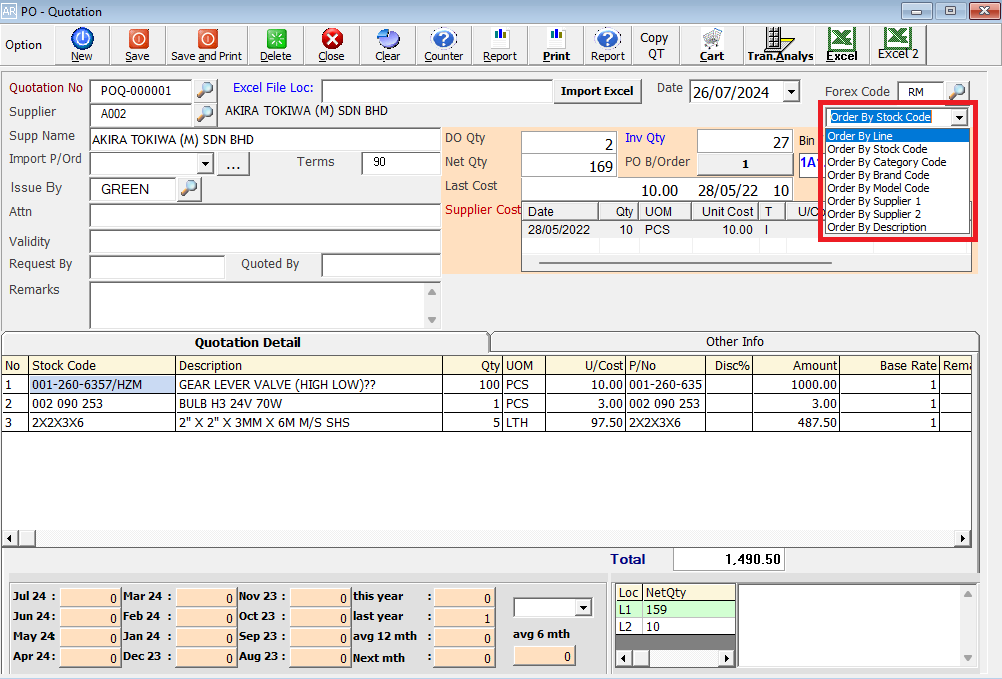Click the Validity input field
The height and width of the screenshot is (679, 1002).
point(265,241)
